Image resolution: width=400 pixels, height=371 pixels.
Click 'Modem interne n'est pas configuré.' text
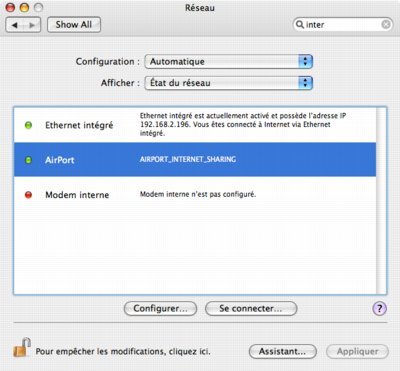pyautogui.click(x=198, y=194)
